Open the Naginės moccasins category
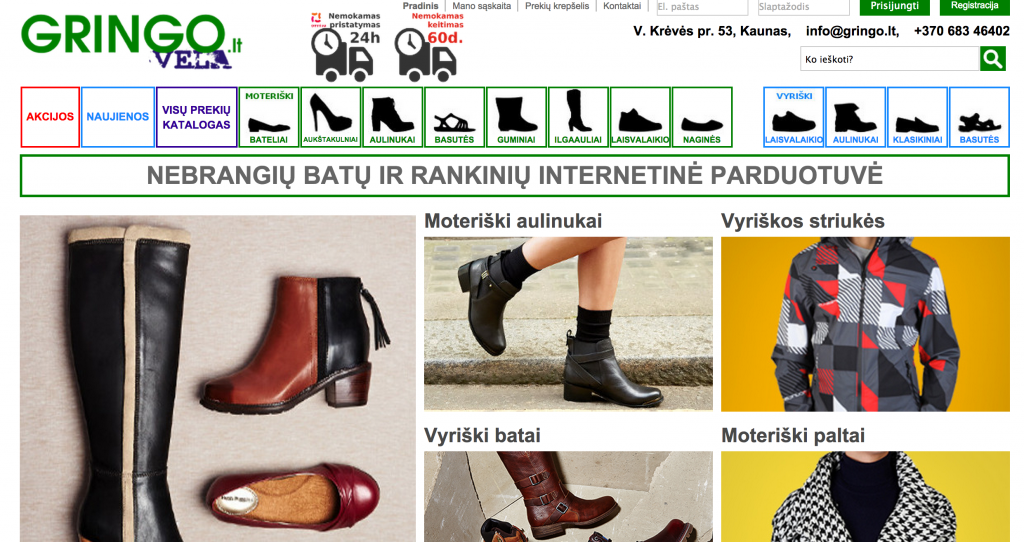 tap(702, 117)
